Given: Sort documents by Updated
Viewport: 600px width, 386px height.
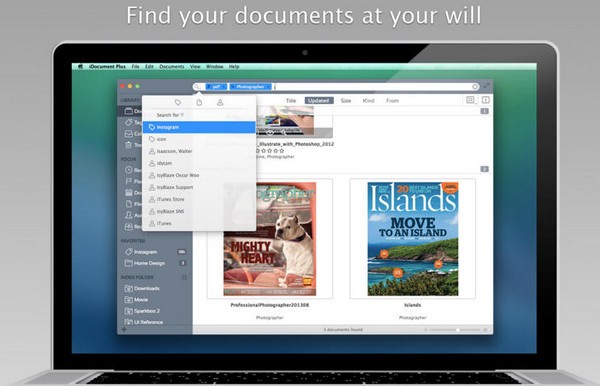Looking at the screenshot, I should point(319,101).
